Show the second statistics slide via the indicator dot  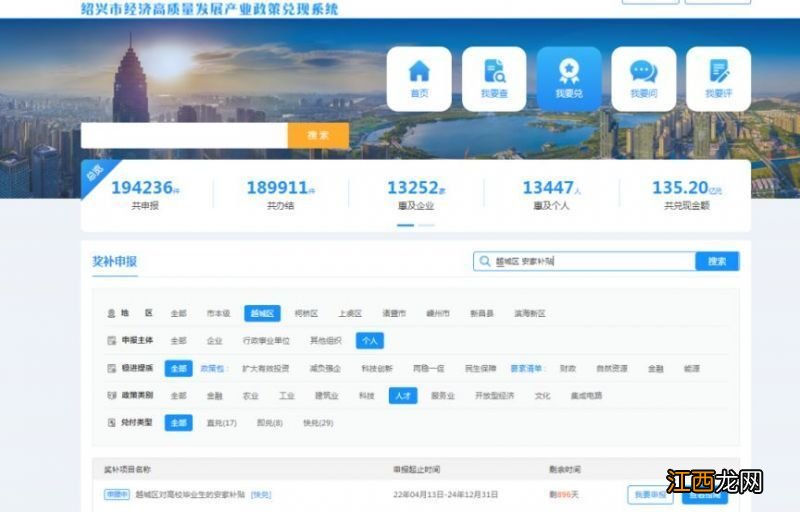coord(427,225)
